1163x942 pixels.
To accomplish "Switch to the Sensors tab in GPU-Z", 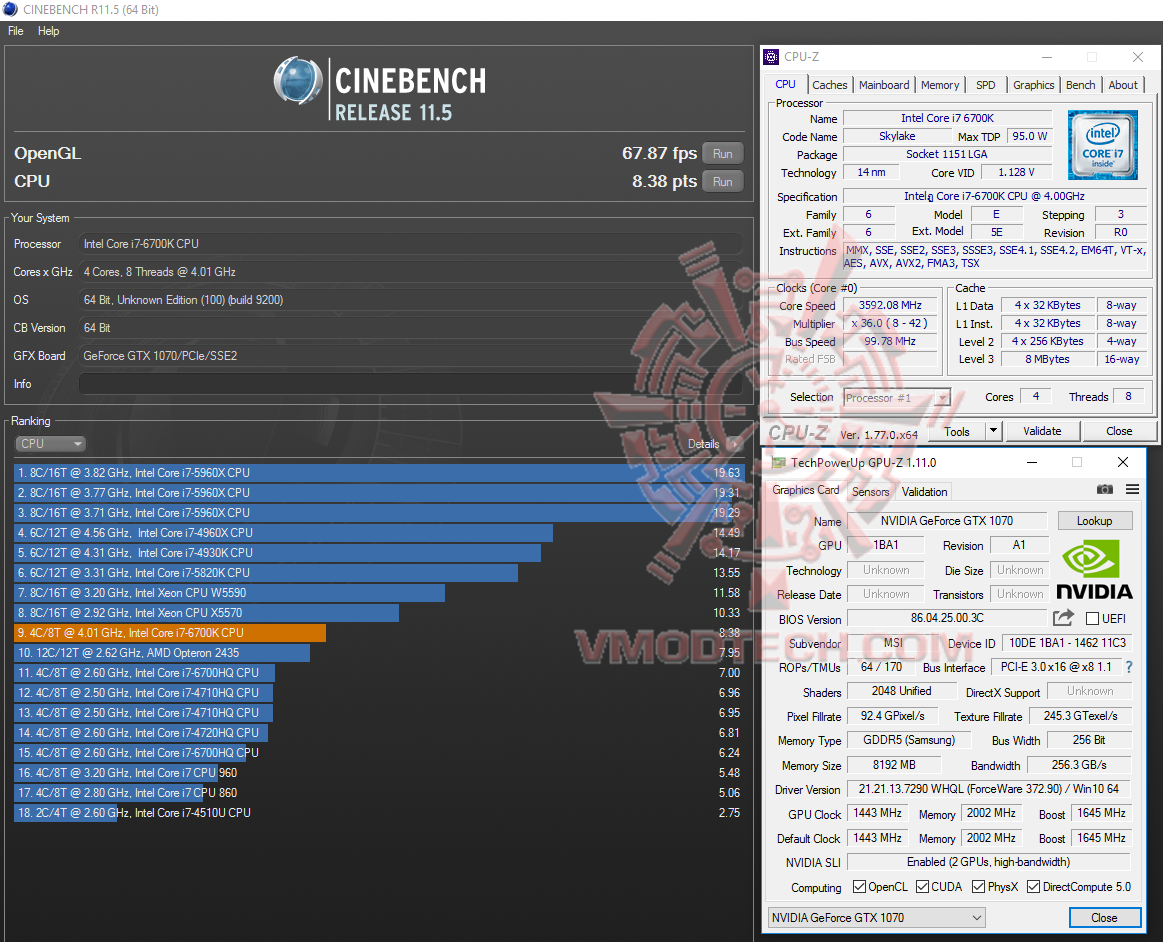I will point(871,491).
